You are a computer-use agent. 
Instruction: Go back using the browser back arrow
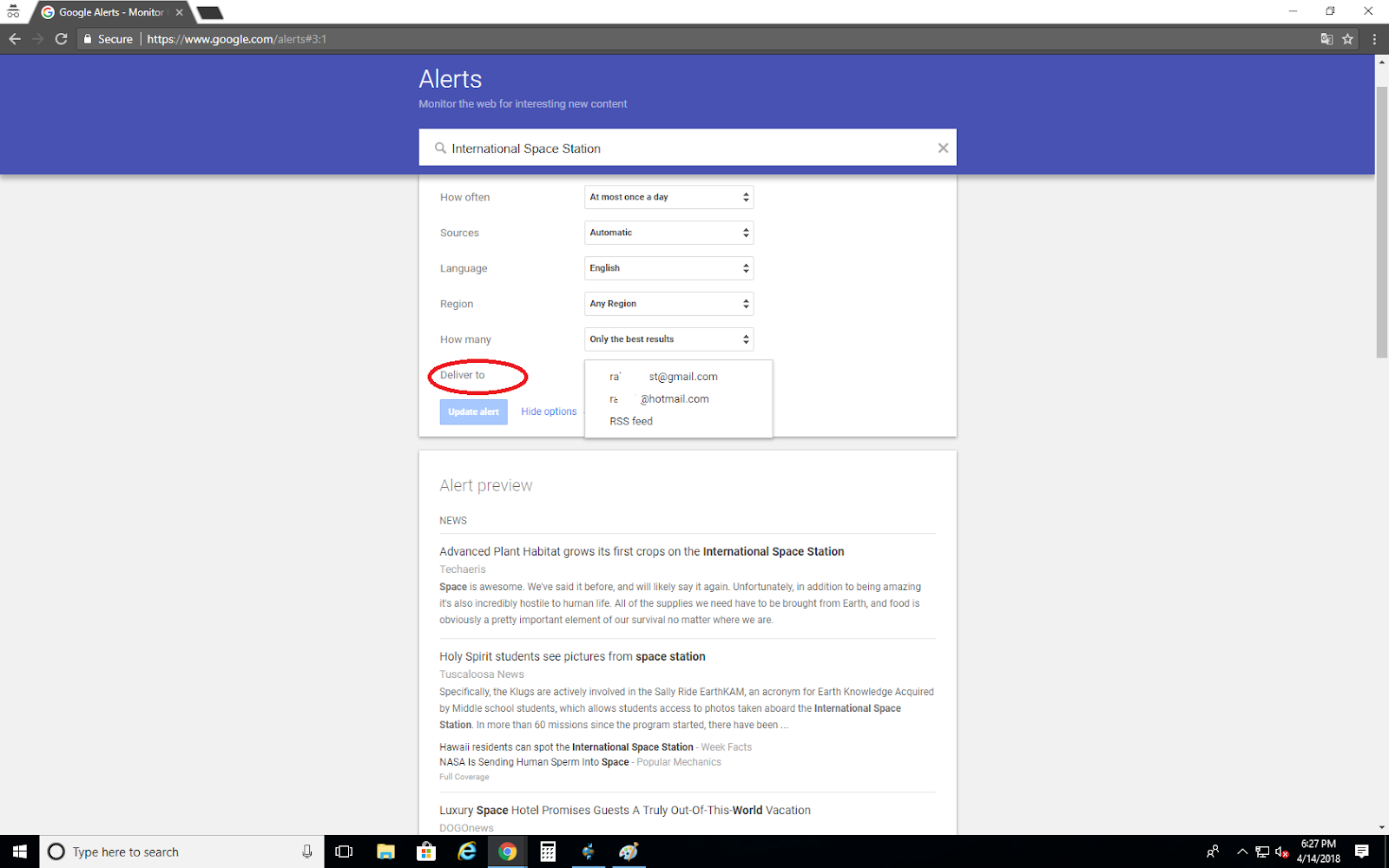pos(15,39)
